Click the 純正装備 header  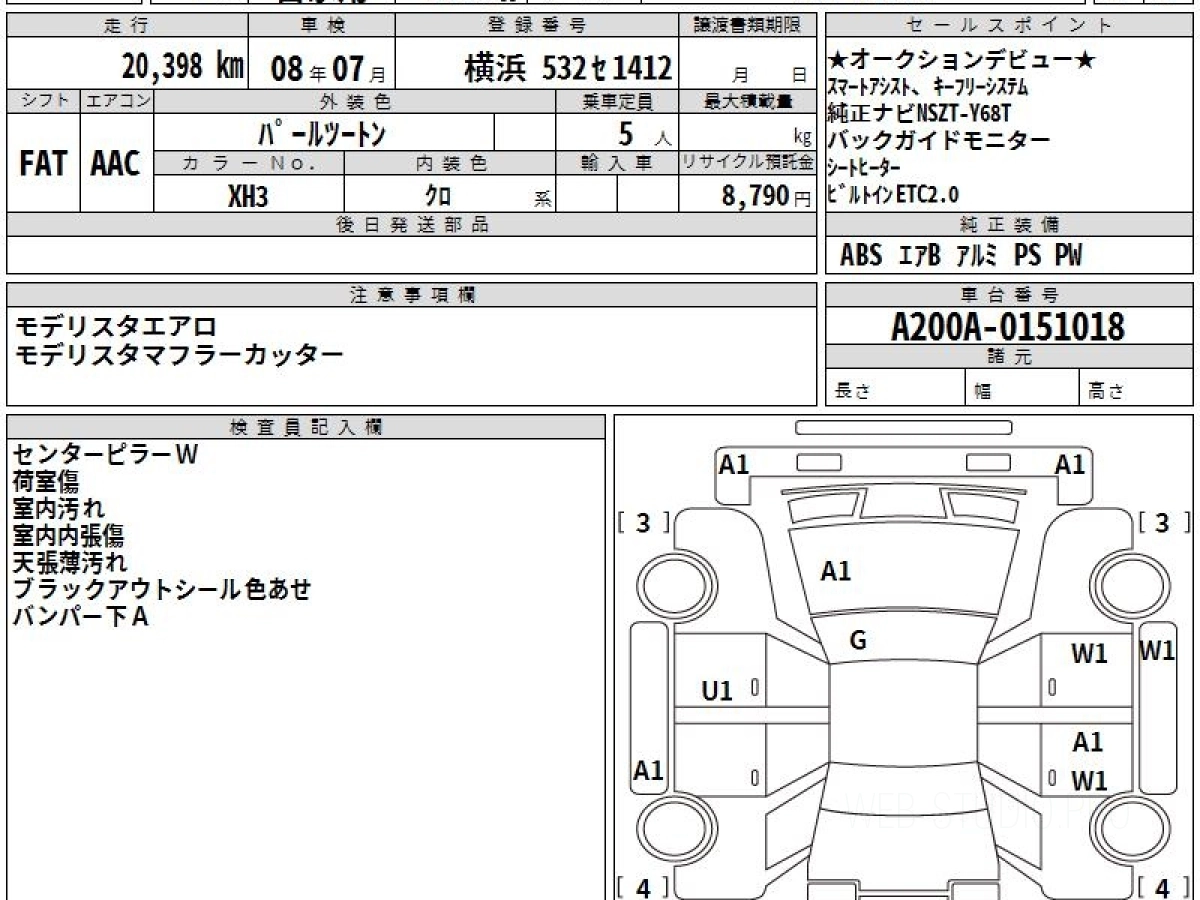point(1009,225)
